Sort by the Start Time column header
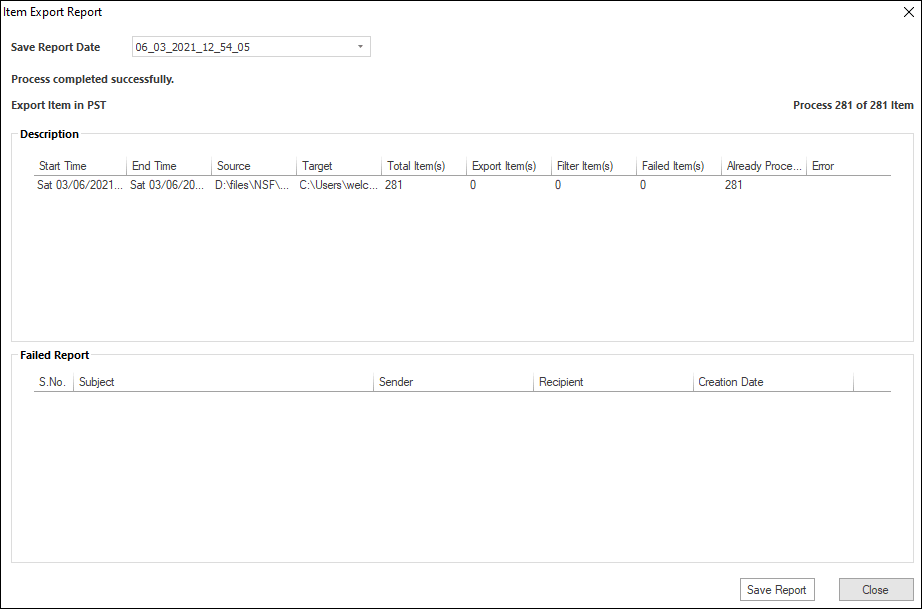922x609 pixels. point(80,166)
